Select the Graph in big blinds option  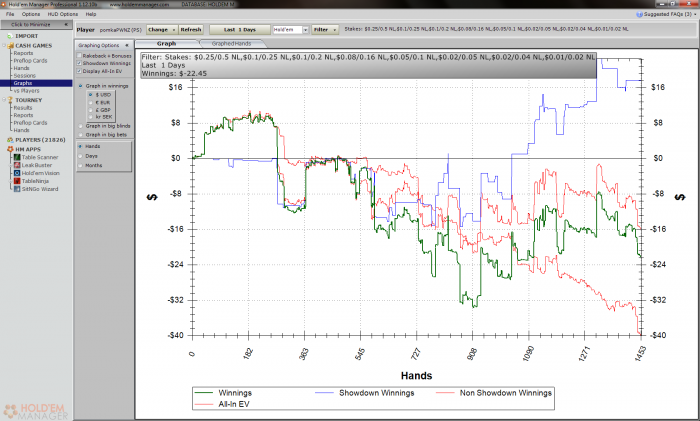click(80, 126)
